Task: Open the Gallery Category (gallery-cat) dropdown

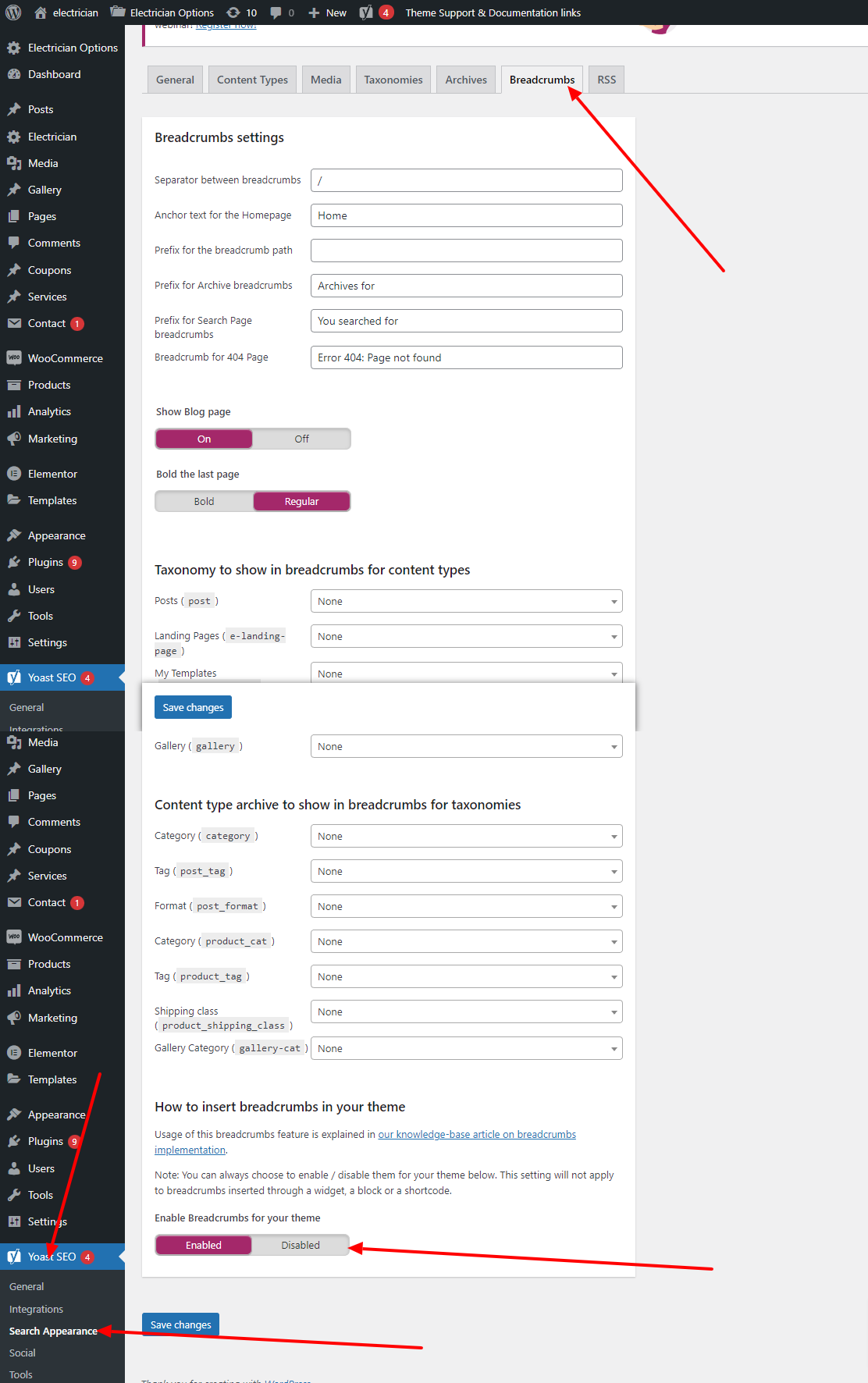Action: 467,1049
